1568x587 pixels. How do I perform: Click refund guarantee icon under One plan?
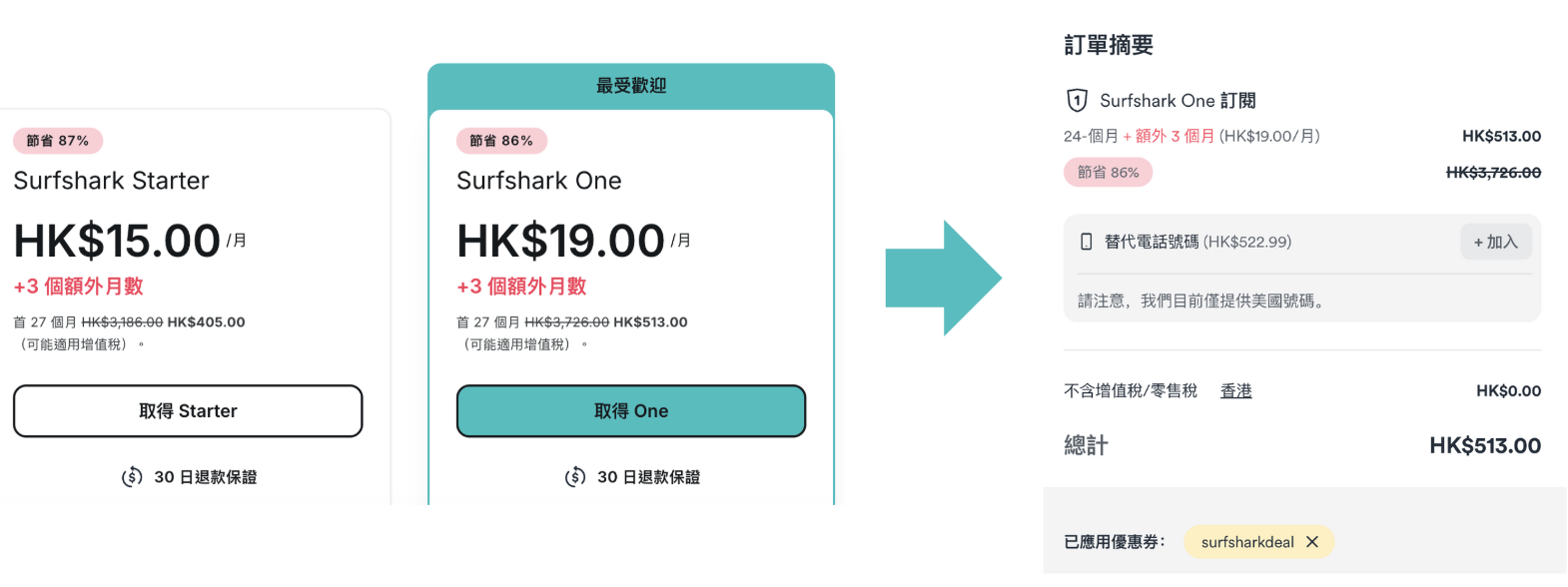point(575,477)
